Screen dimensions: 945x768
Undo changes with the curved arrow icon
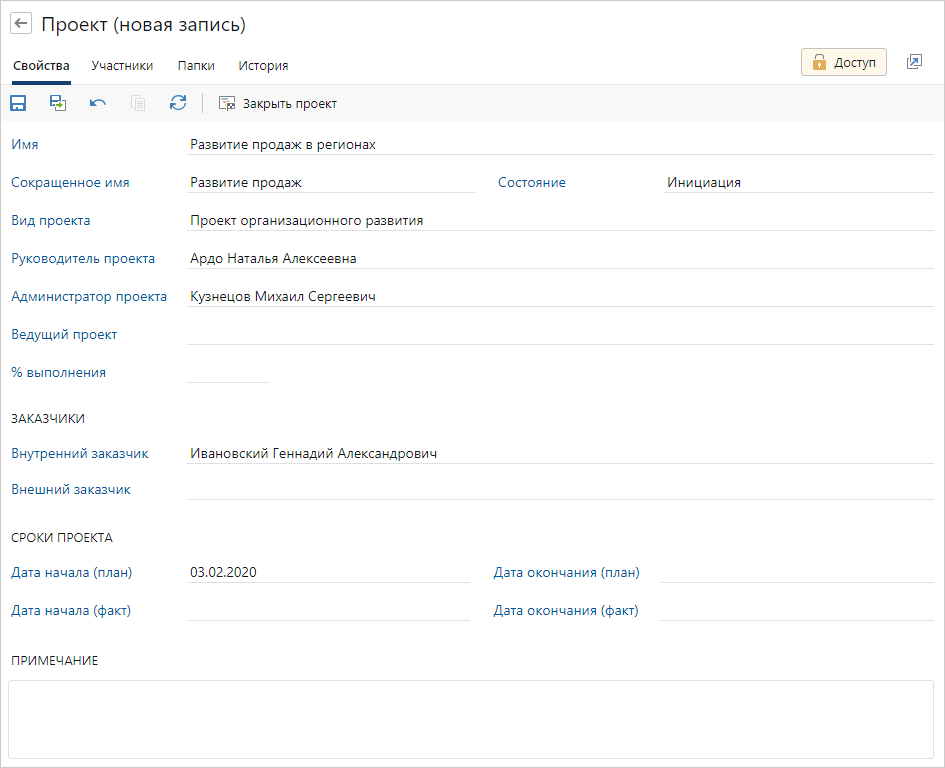click(98, 103)
